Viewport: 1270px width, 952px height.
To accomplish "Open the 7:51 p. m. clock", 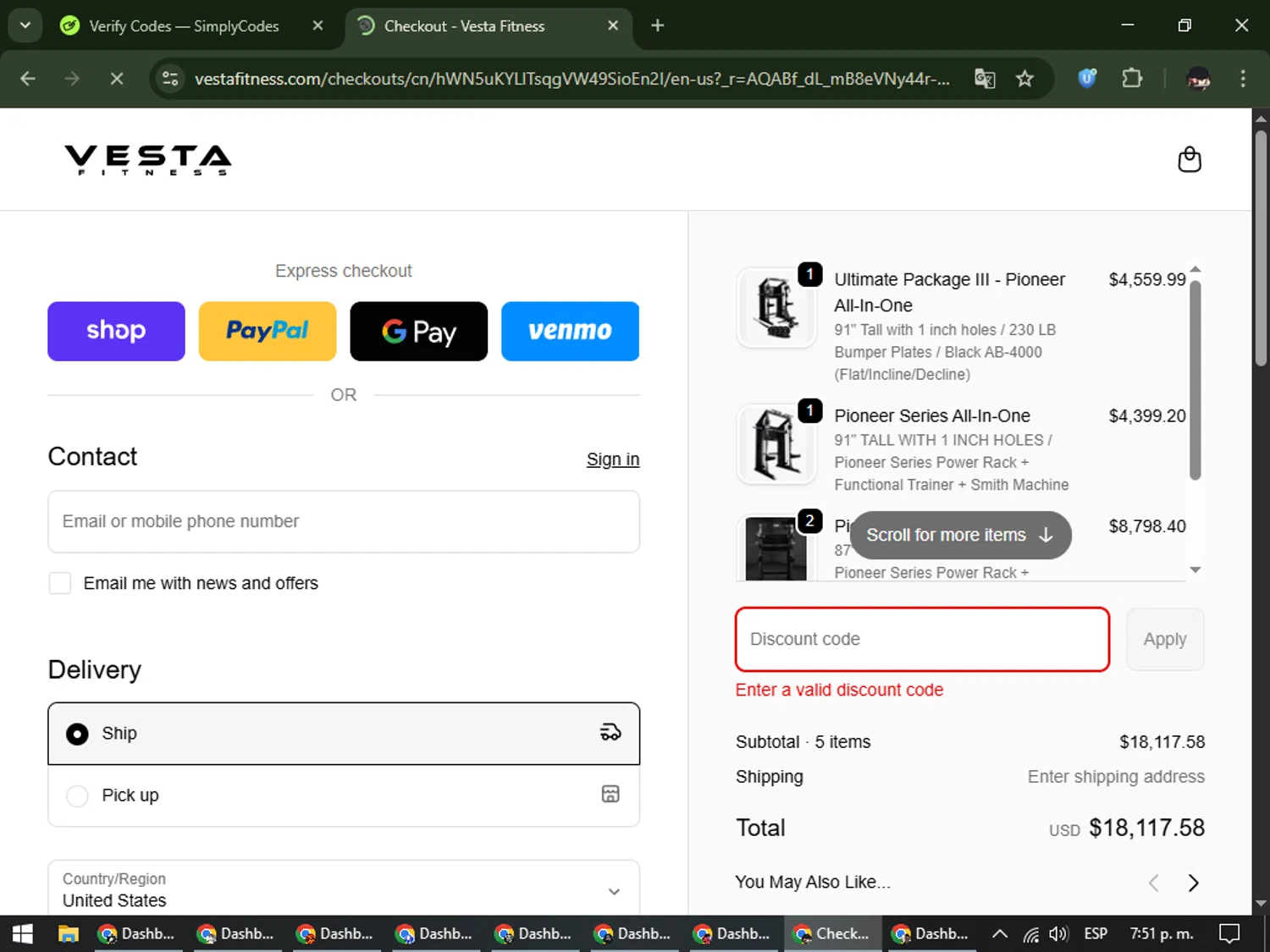I will pyautogui.click(x=1162, y=933).
